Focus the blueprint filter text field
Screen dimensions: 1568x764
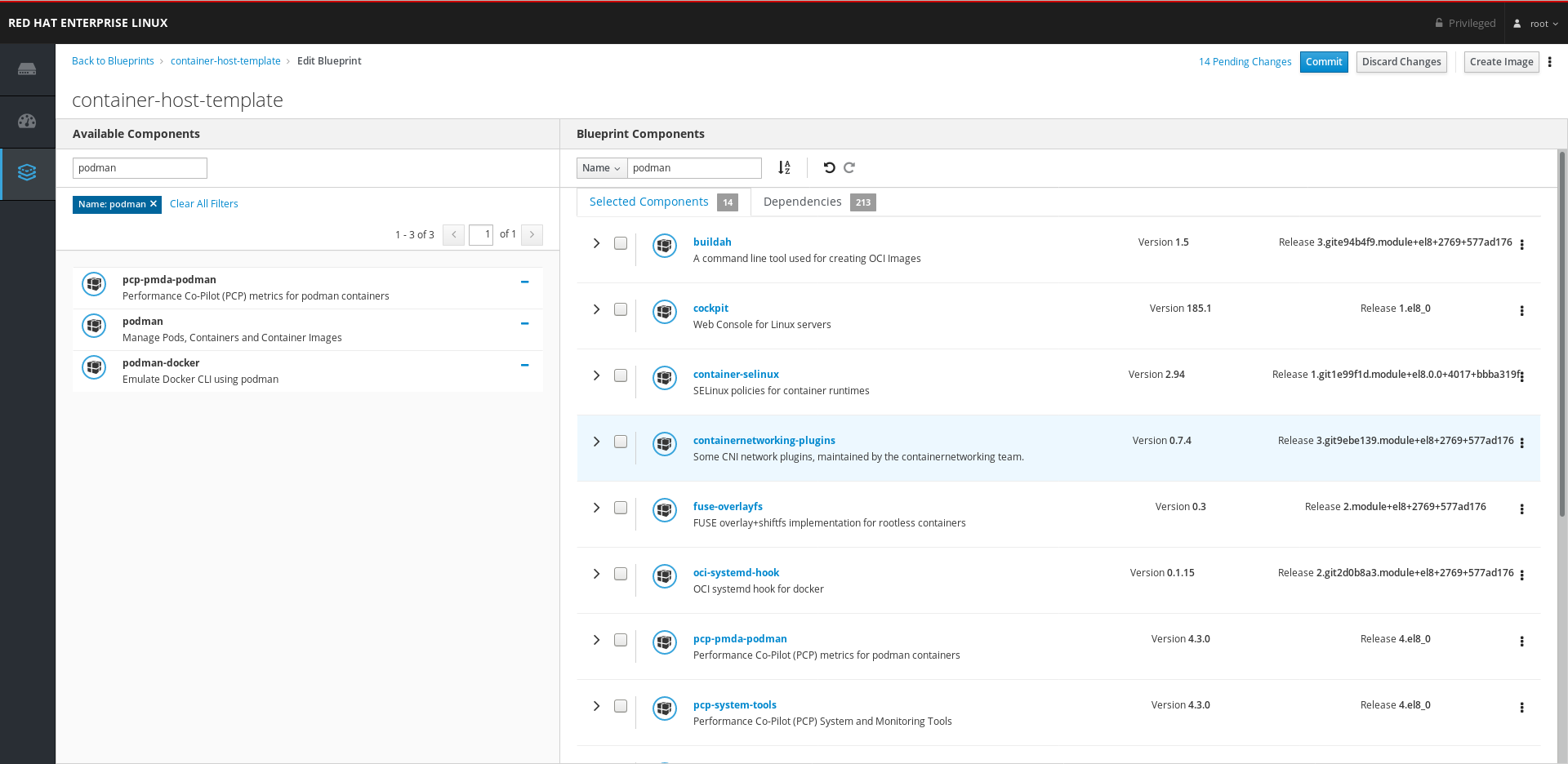pos(694,168)
